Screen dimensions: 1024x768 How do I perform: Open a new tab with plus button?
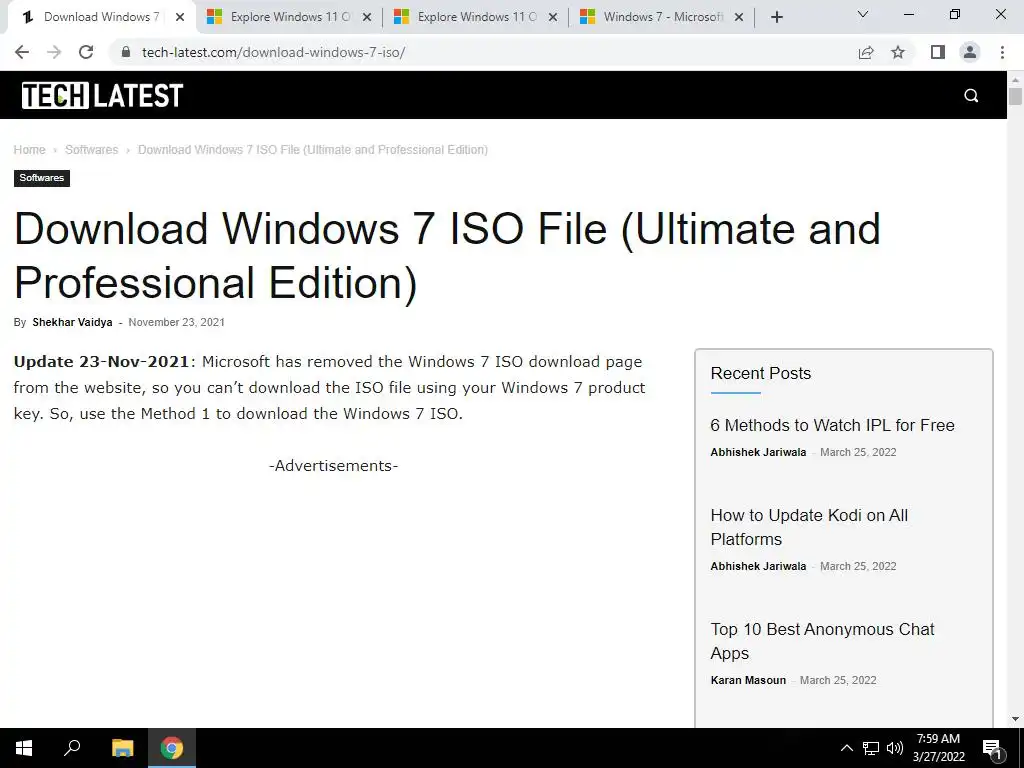click(x=776, y=17)
